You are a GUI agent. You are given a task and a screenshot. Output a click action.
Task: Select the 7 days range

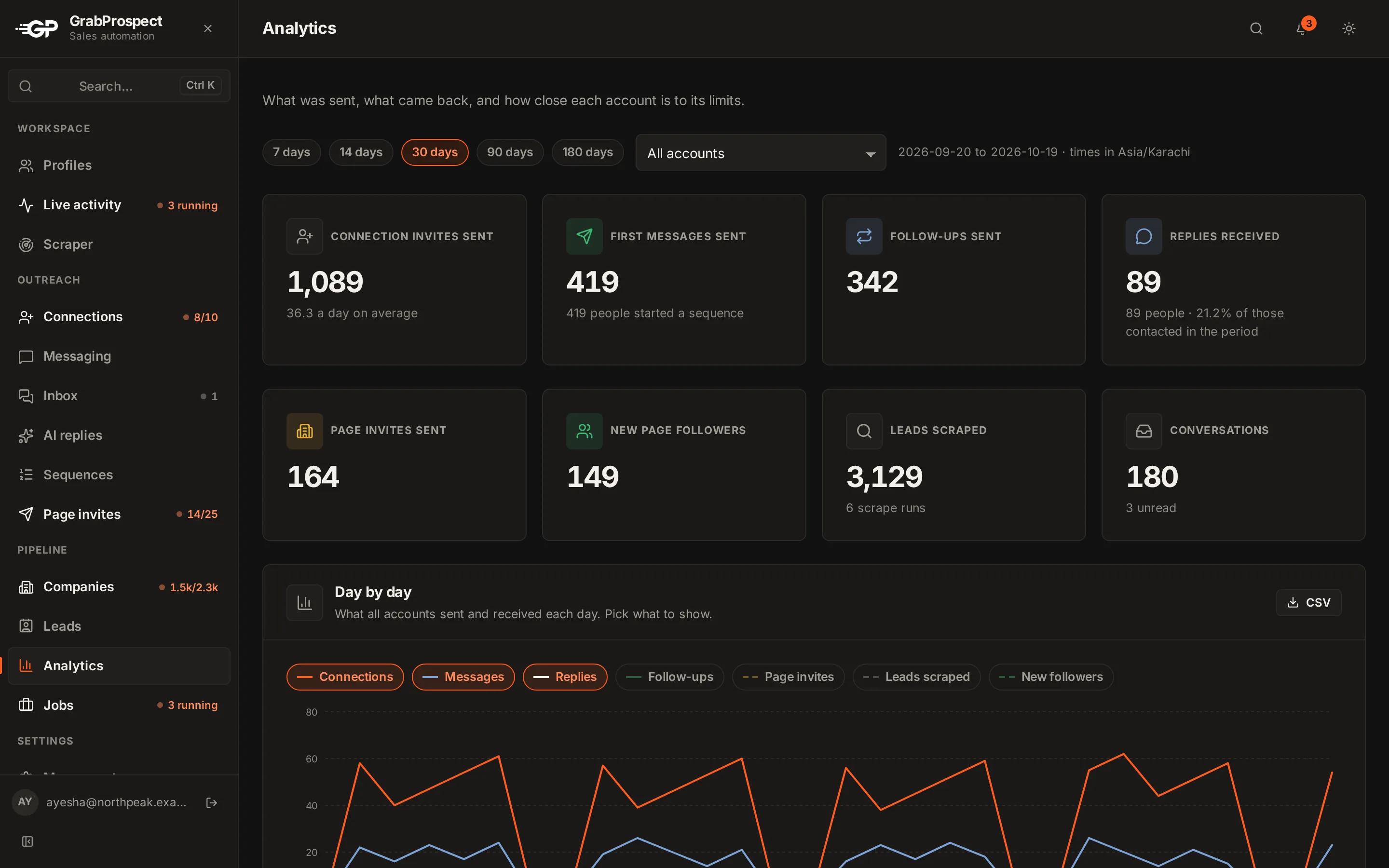coord(292,152)
